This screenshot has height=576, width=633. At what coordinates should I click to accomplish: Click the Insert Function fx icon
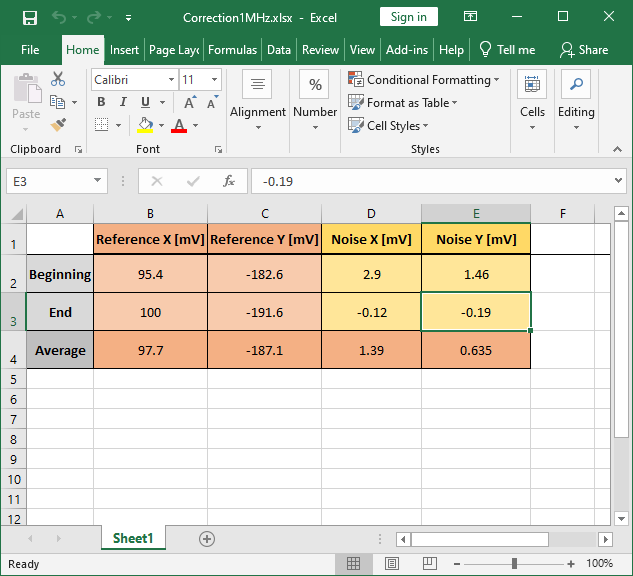229,181
